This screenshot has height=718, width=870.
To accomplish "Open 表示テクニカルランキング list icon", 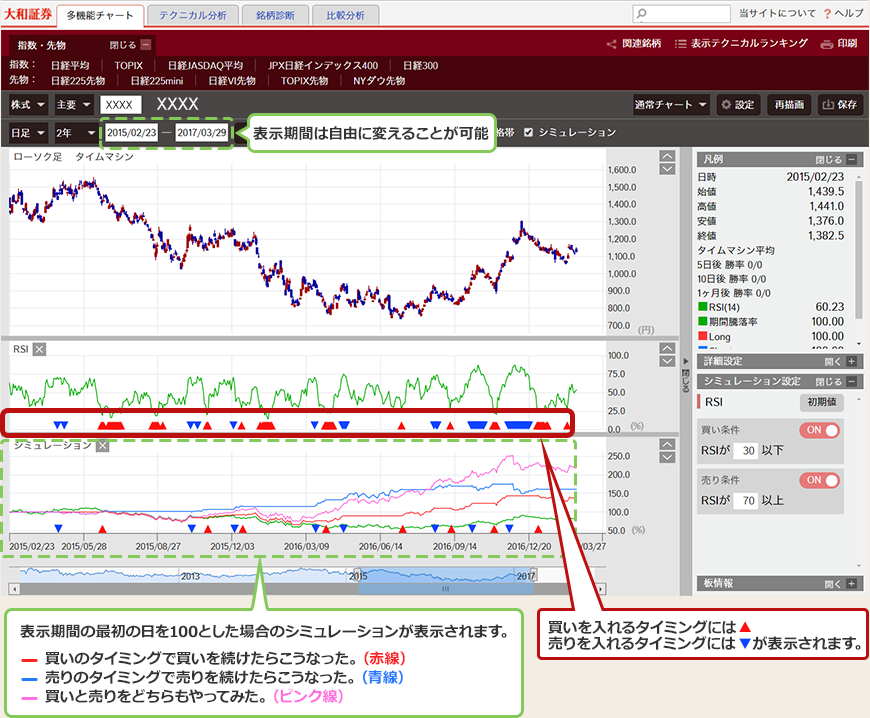I will 681,44.
